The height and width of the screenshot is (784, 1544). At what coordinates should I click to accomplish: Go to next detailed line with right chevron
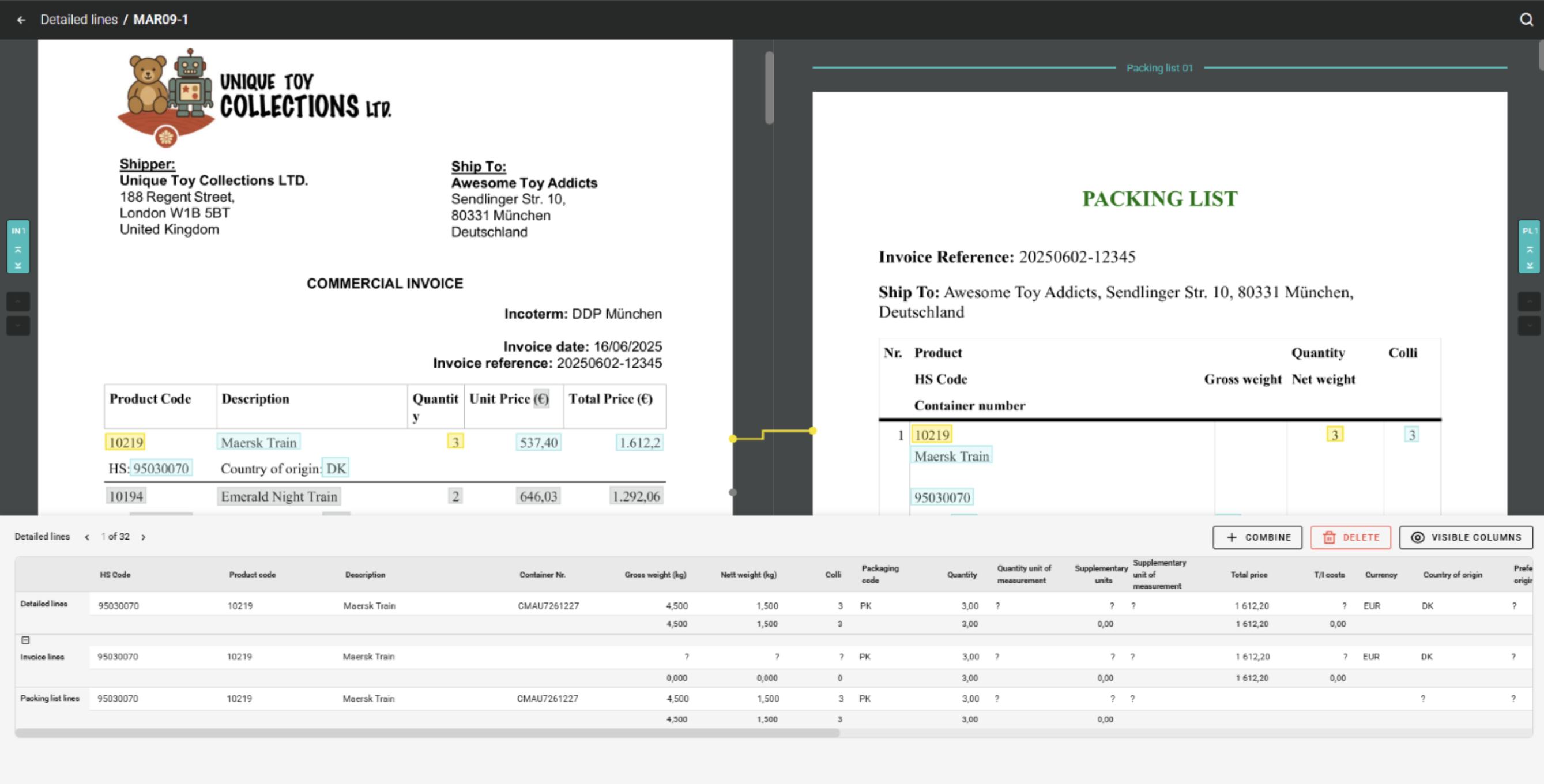click(x=144, y=537)
